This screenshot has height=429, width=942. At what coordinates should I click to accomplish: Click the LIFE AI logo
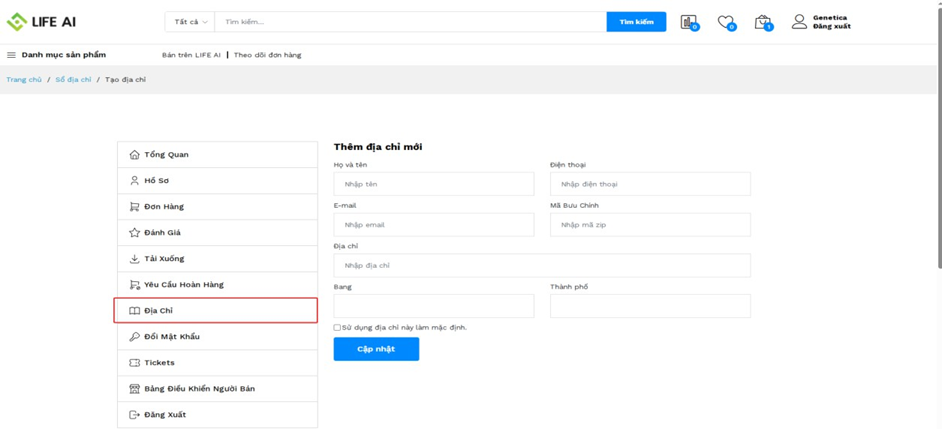pos(41,21)
